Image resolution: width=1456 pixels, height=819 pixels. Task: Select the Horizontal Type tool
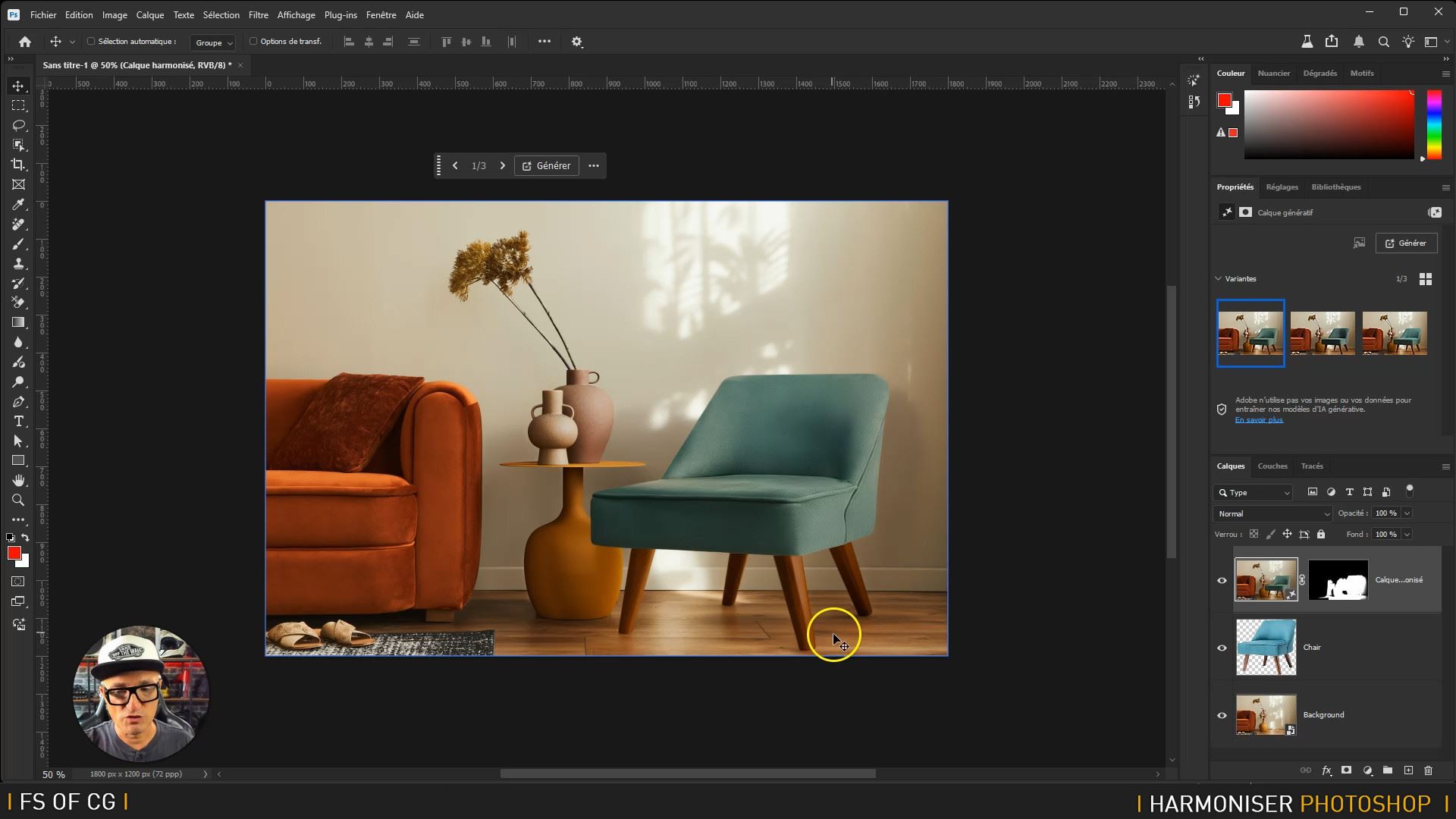coord(18,422)
